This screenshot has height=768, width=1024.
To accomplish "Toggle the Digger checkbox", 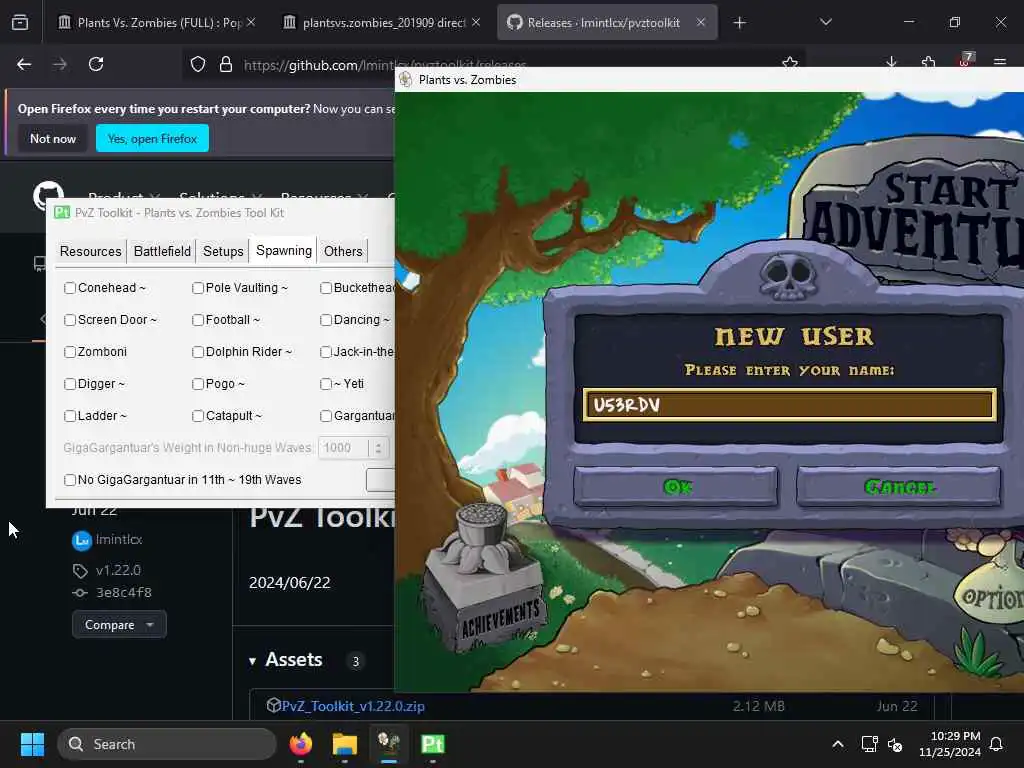I will click(x=70, y=384).
